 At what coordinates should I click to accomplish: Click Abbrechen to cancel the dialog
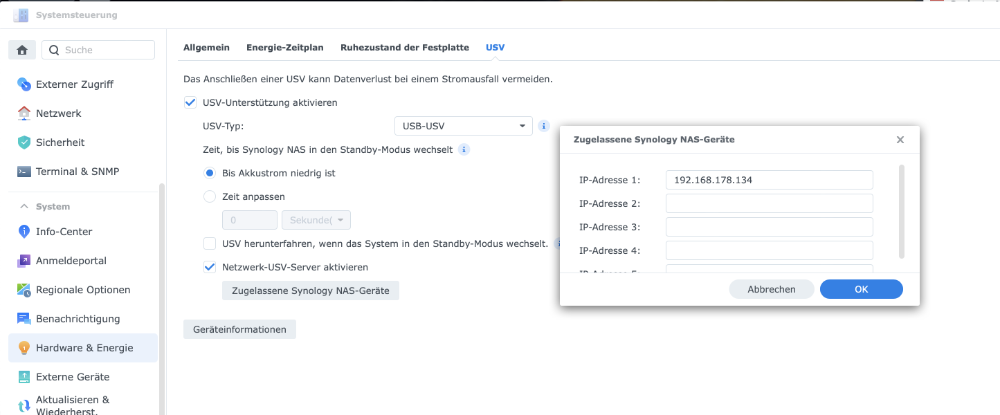(x=771, y=289)
